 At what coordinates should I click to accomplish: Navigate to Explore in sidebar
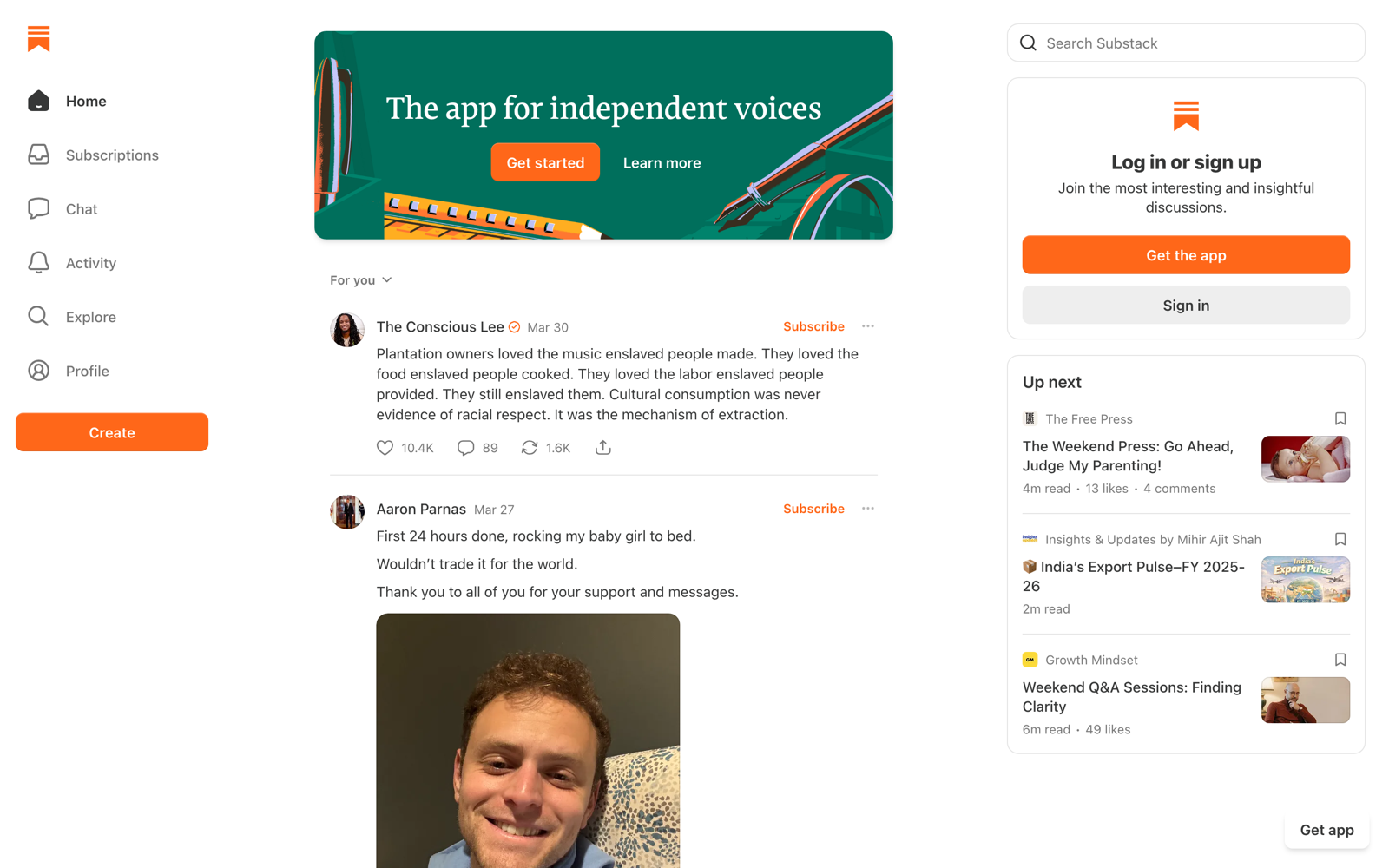click(39, 317)
